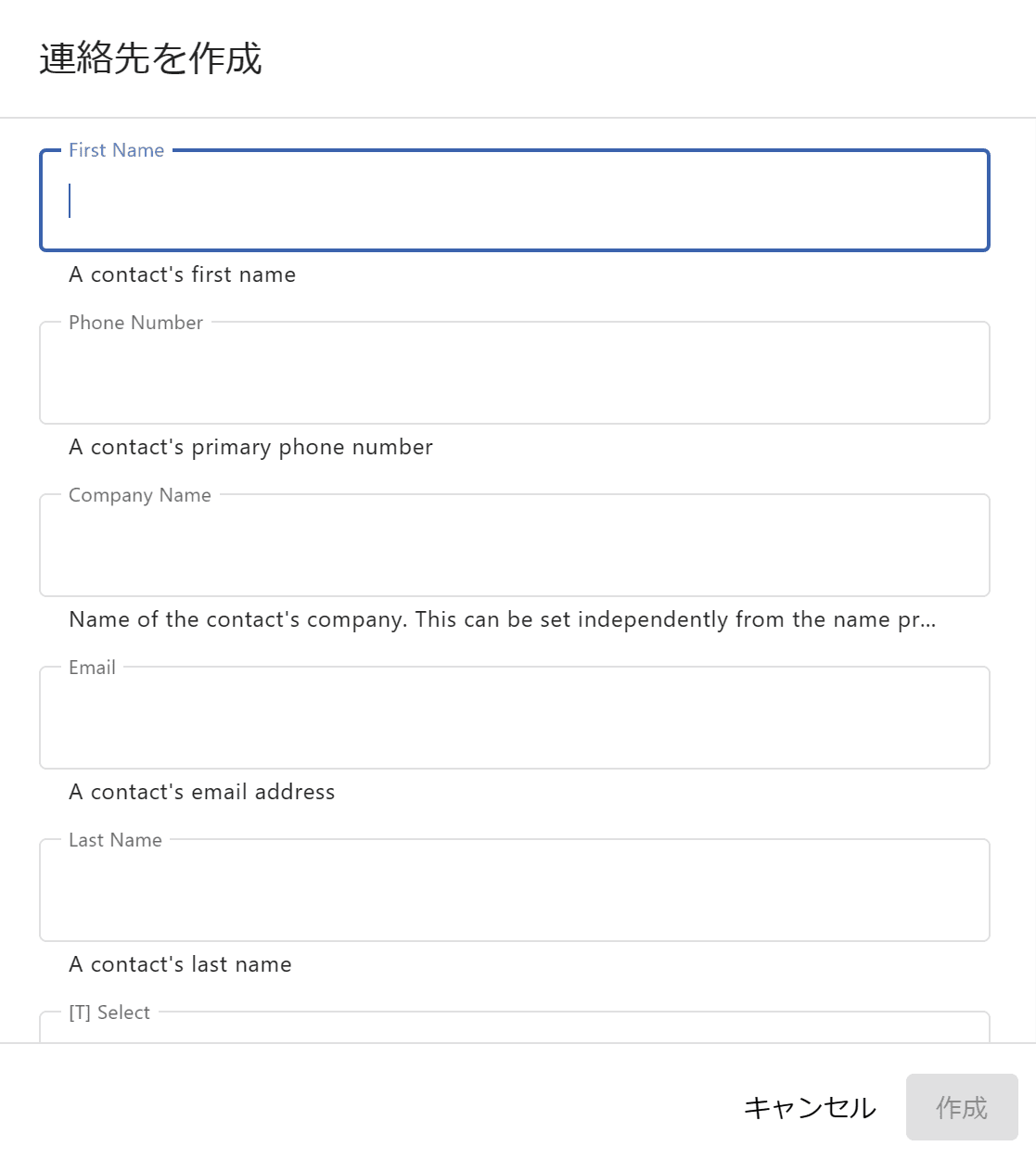Click inside the First Name input field

[x=514, y=201]
